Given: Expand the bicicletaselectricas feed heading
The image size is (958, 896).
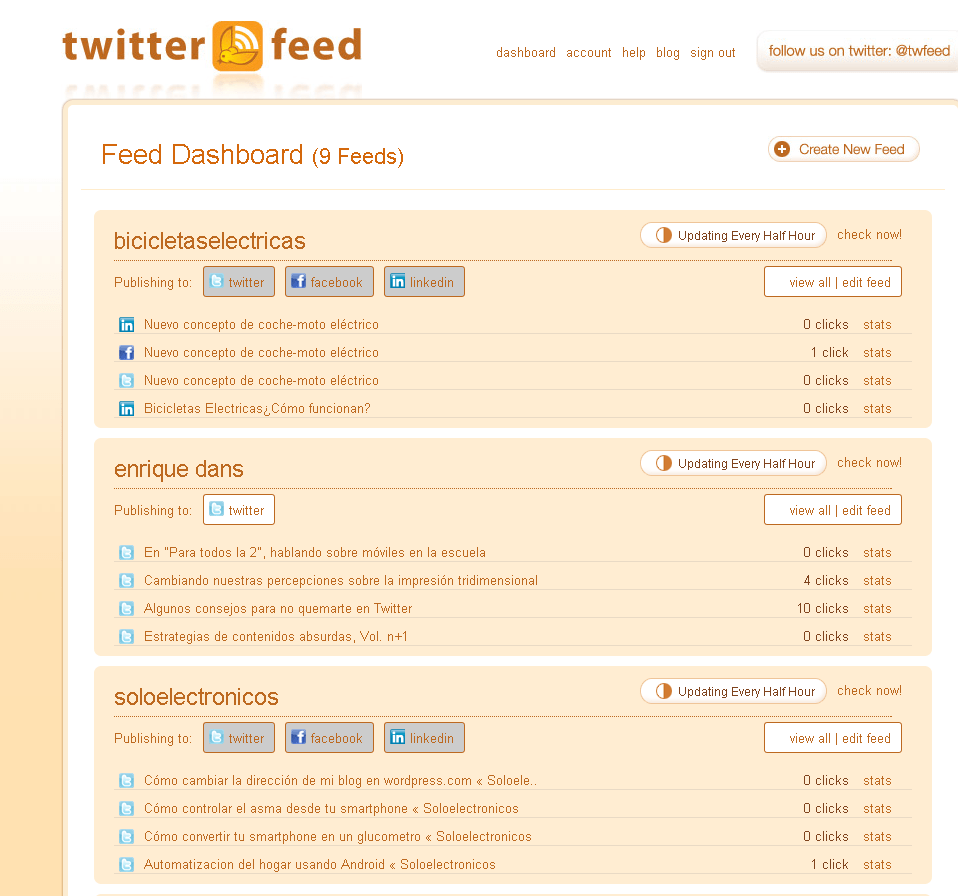Looking at the screenshot, I should tap(209, 240).
